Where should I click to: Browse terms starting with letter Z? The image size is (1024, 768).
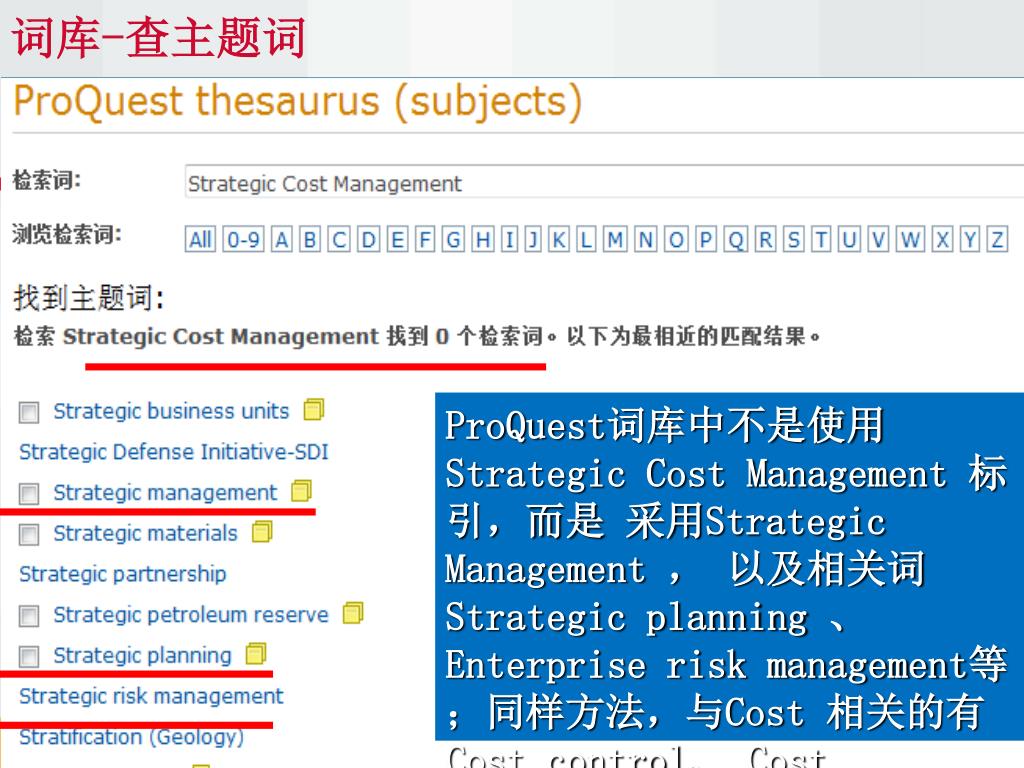(997, 240)
